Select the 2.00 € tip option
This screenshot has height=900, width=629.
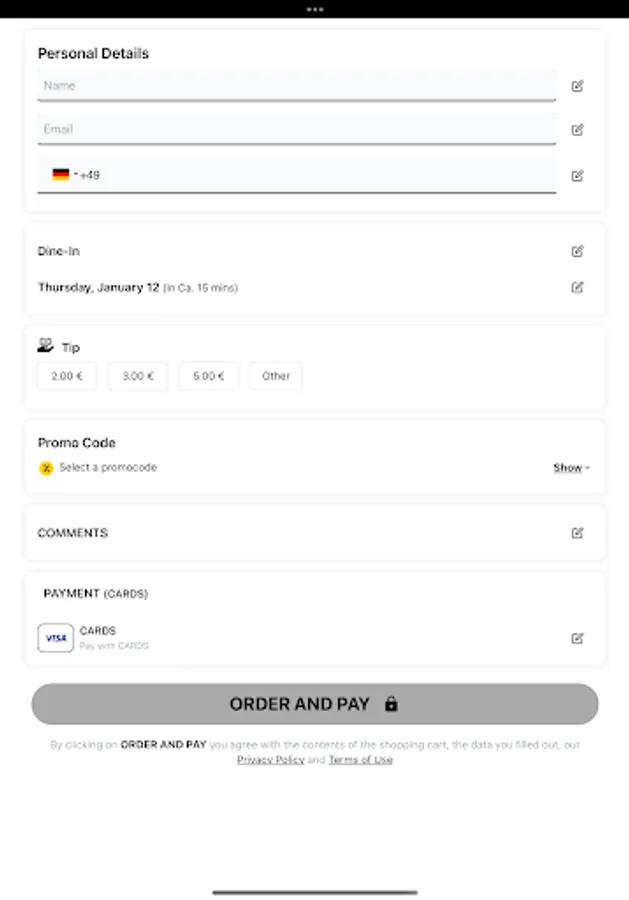click(67, 376)
